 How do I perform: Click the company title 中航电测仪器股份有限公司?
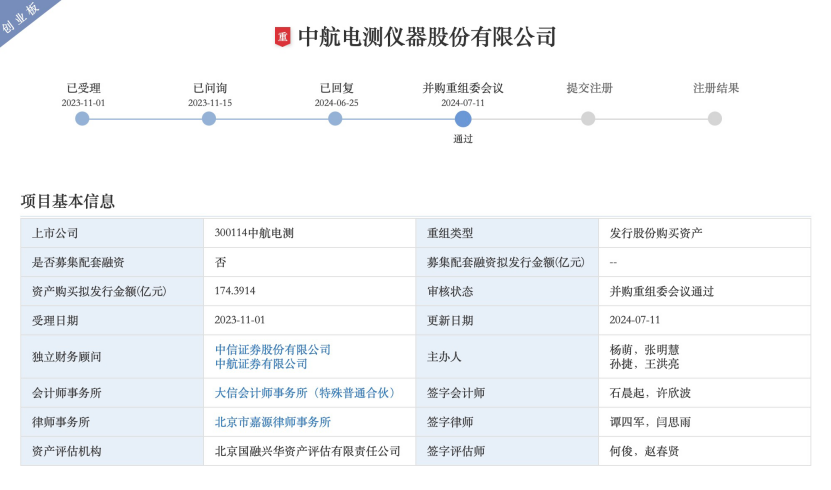[x=427, y=37]
